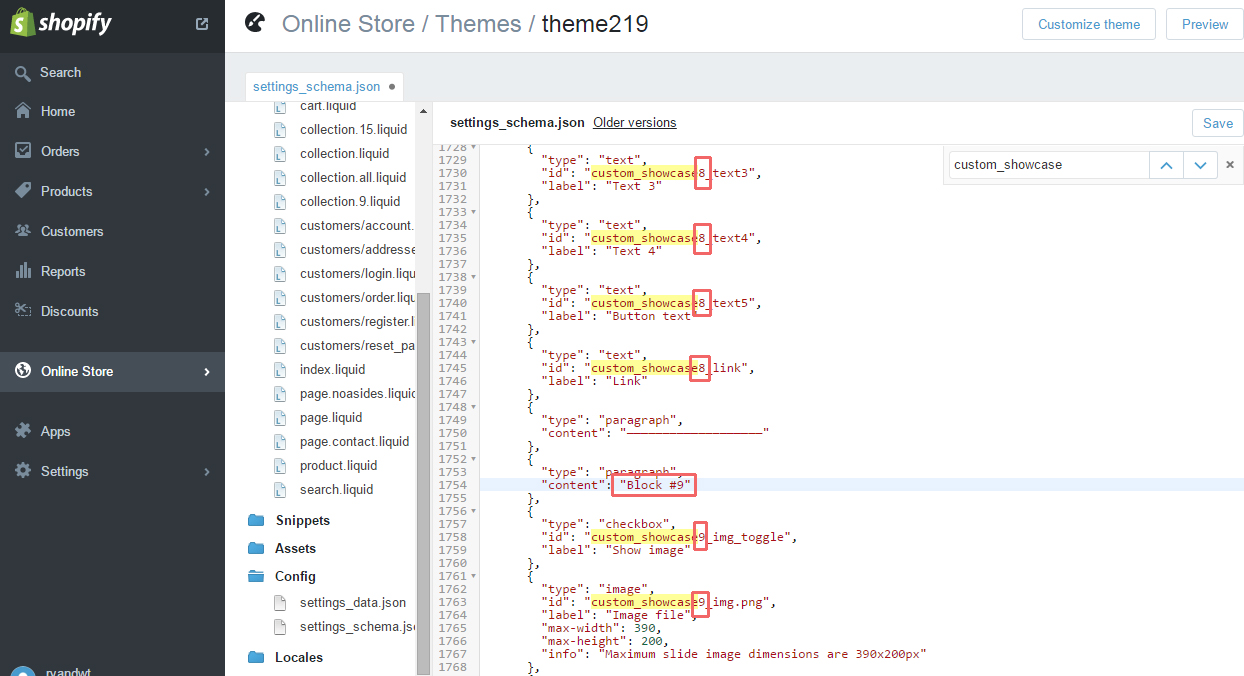Click the Customers people icon
This screenshot has width=1244, height=676.
[x=23, y=231]
